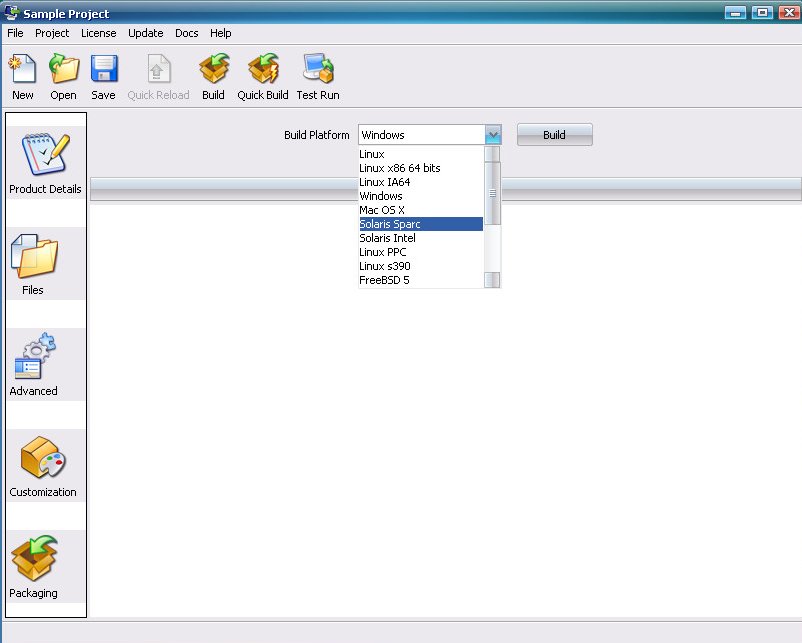802x643 pixels.
Task: Maximize the Sample Project window
Action: (x=762, y=13)
